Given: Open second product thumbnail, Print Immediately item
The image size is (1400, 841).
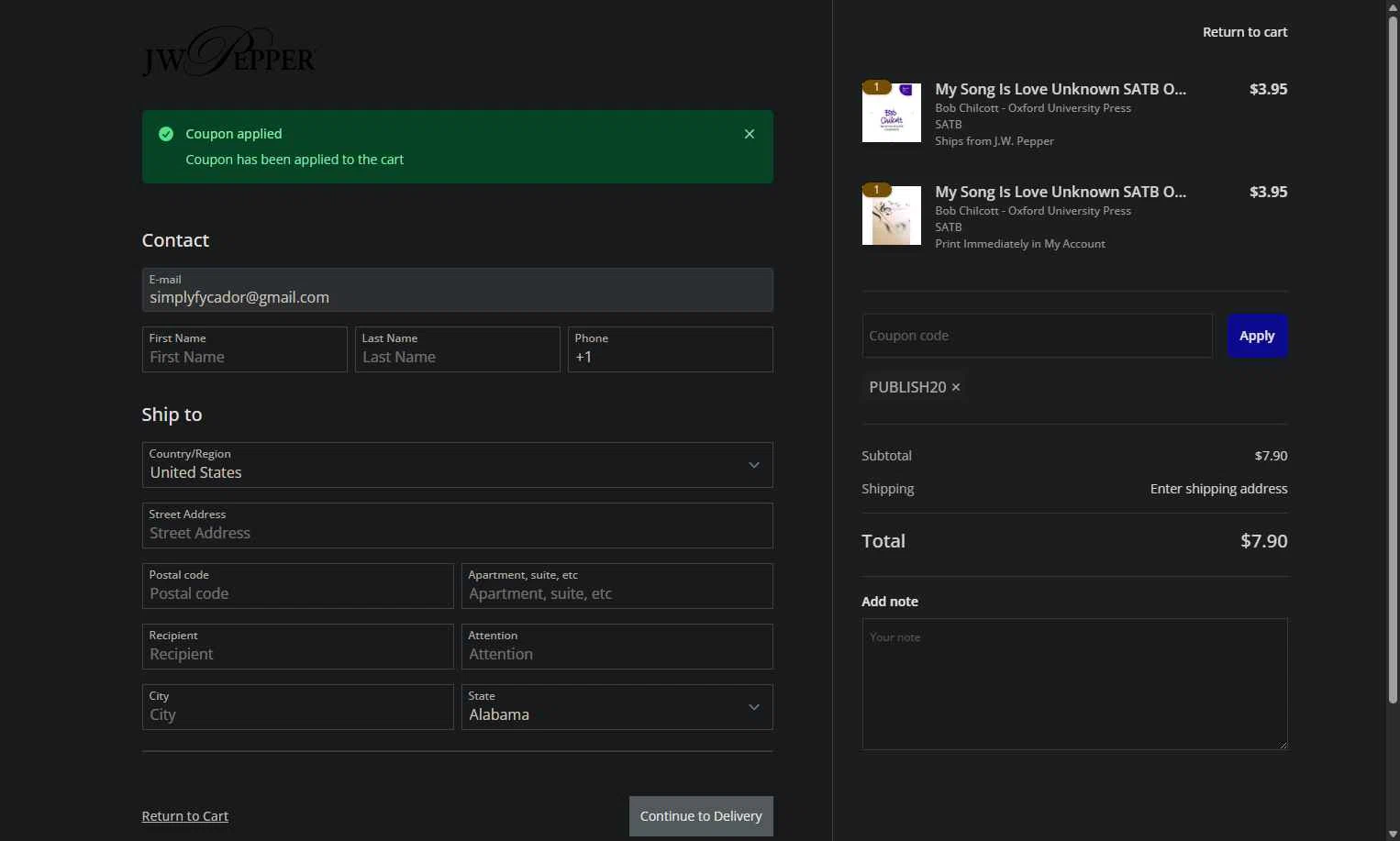Looking at the screenshot, I should [x=891, y=216].
